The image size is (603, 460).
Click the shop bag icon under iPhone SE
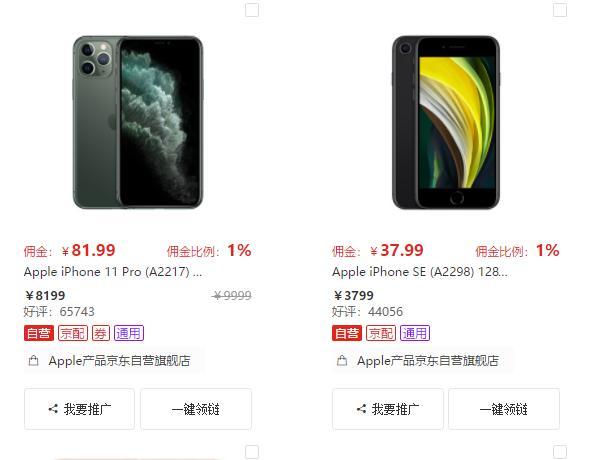tap(342, 361)
